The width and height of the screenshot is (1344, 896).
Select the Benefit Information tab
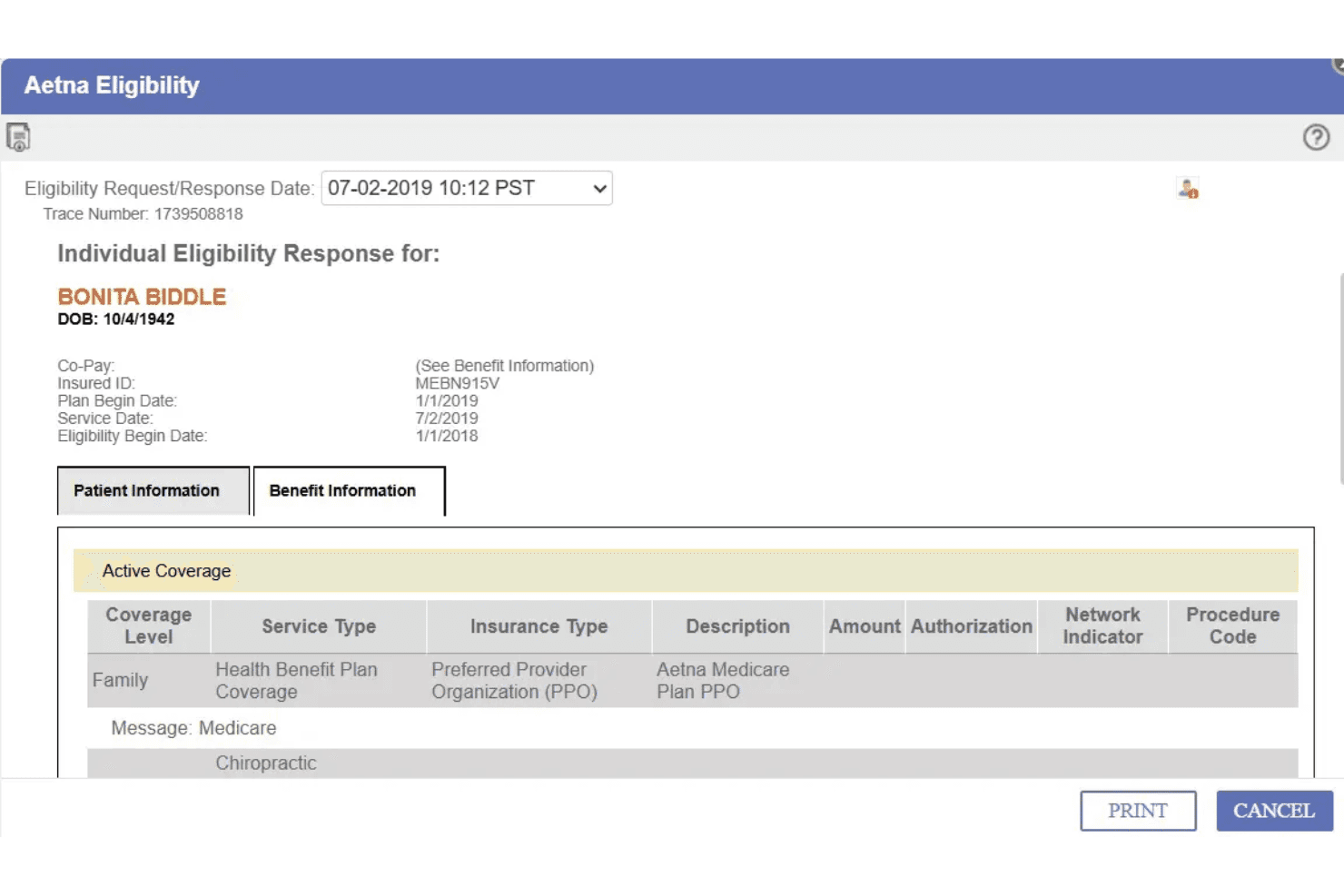pos(350,490)
